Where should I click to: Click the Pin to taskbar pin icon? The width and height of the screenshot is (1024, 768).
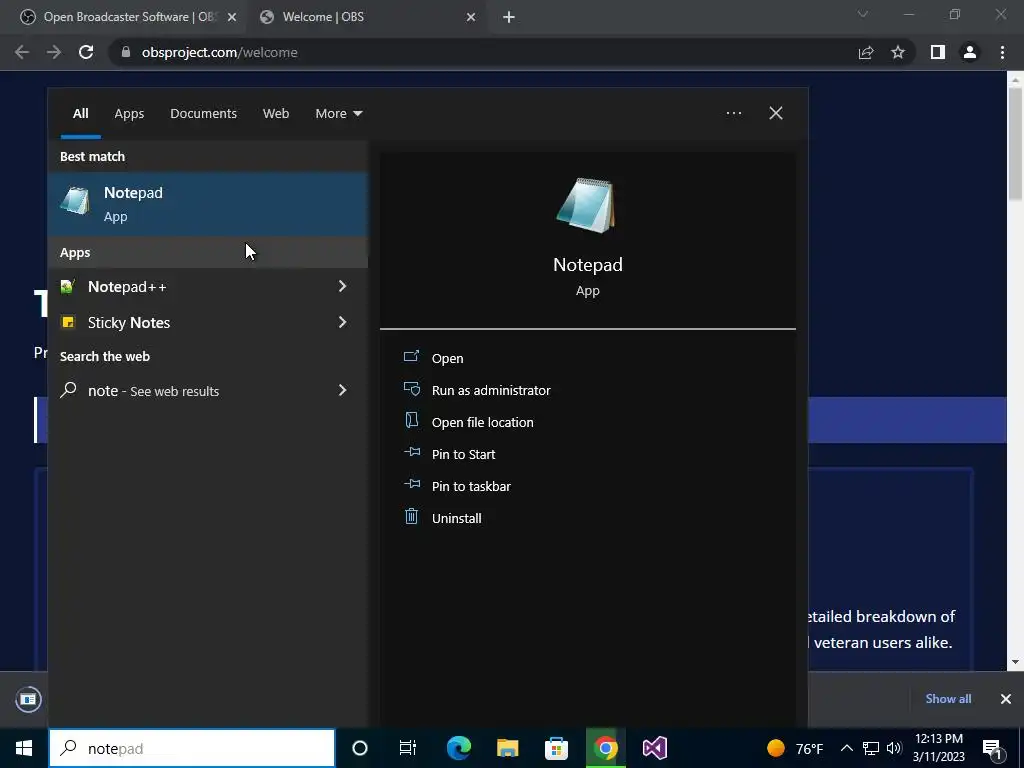[411, 484]
